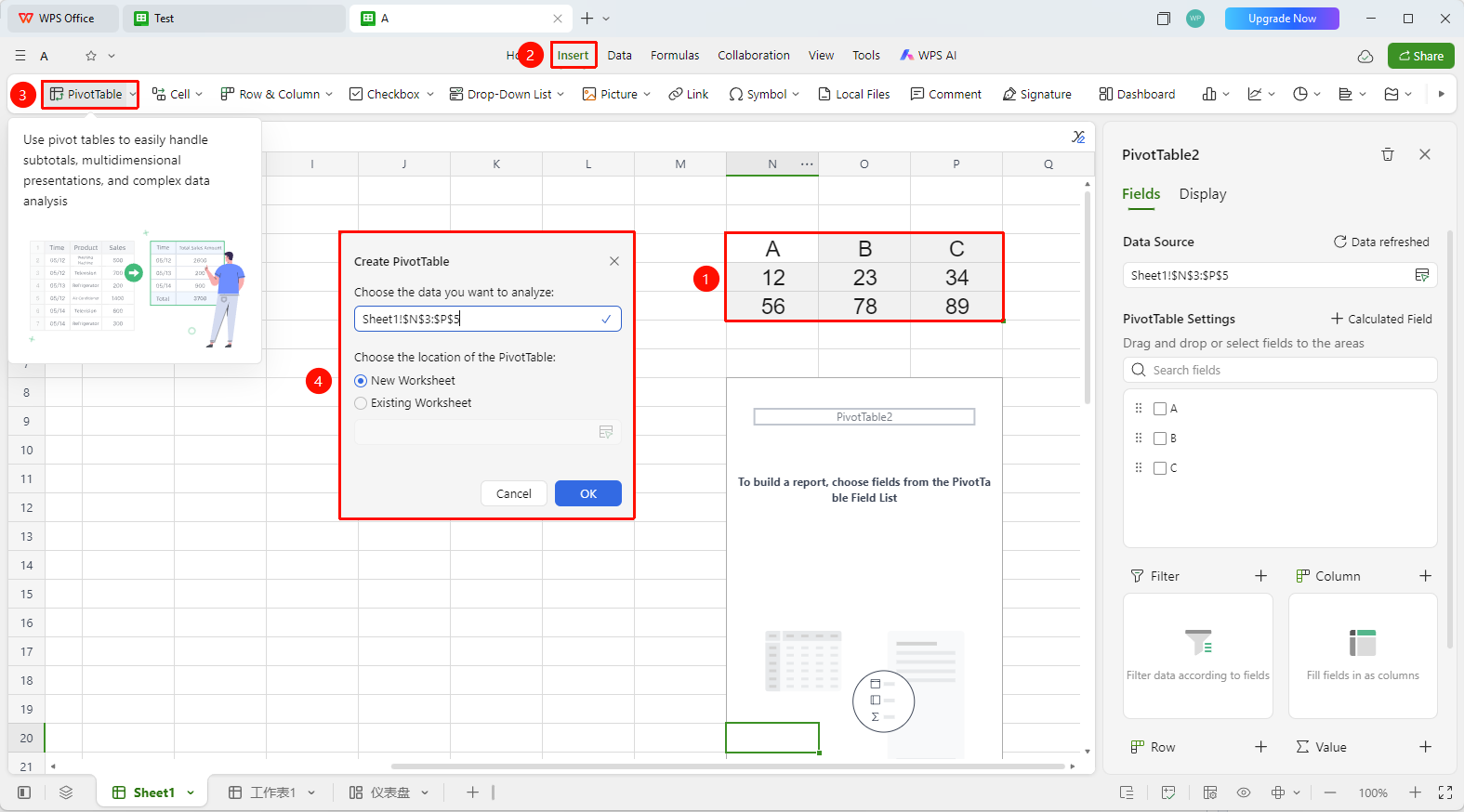The width and height of the screenshot is (1464, 812).
Task: Click the Search fields box
Action: pos(1280,370)
